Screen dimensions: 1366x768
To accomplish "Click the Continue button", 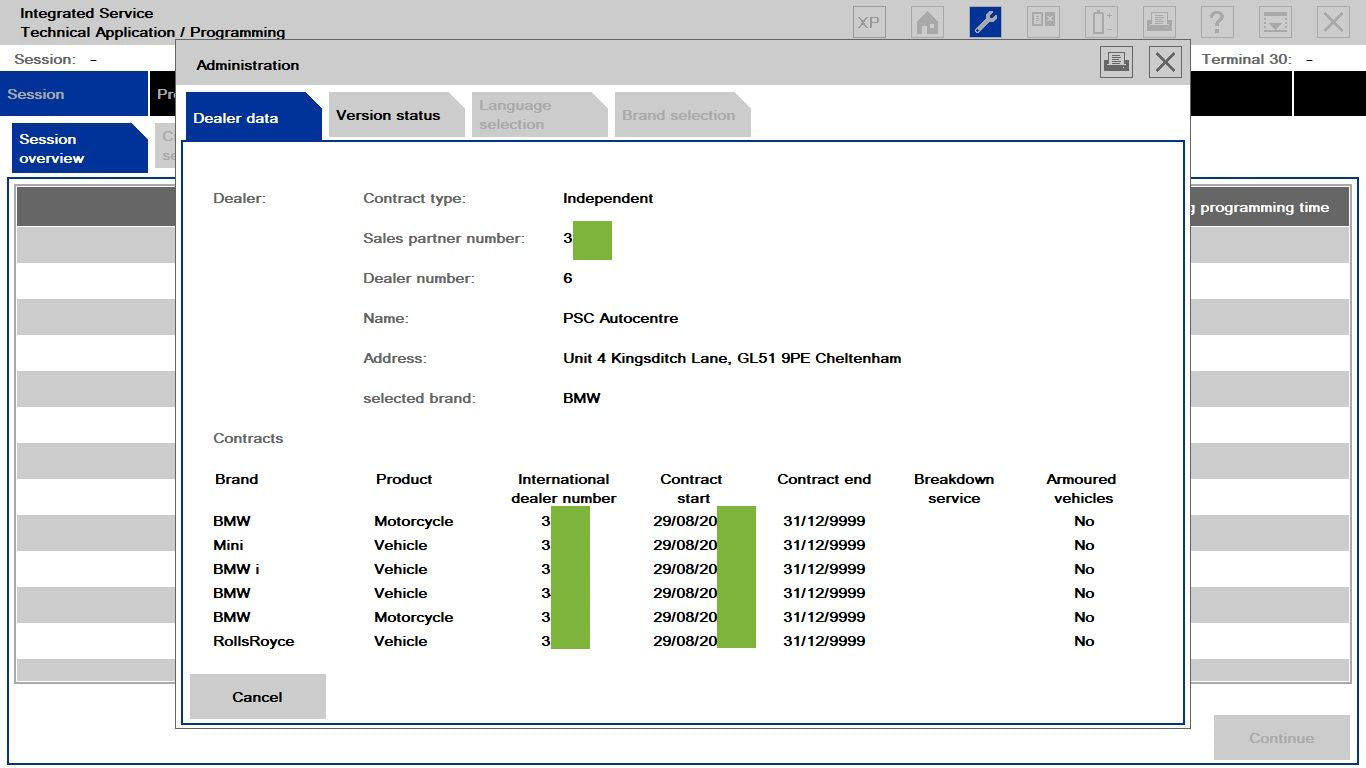I will pos(1281,738).
